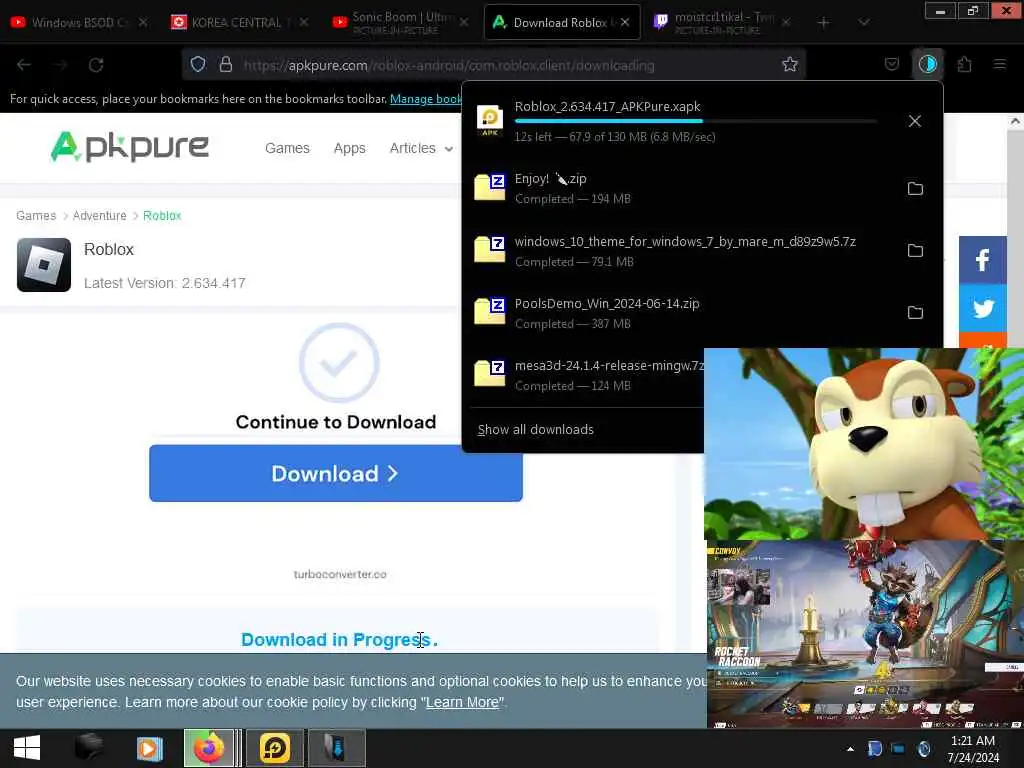
Task: Share on Twitter sidebar button
Action: coord(982,308)
